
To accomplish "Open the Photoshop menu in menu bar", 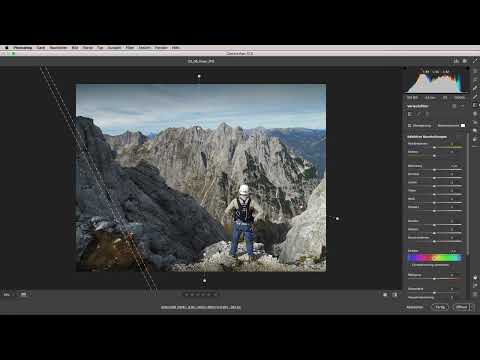I will coord(23,48).
